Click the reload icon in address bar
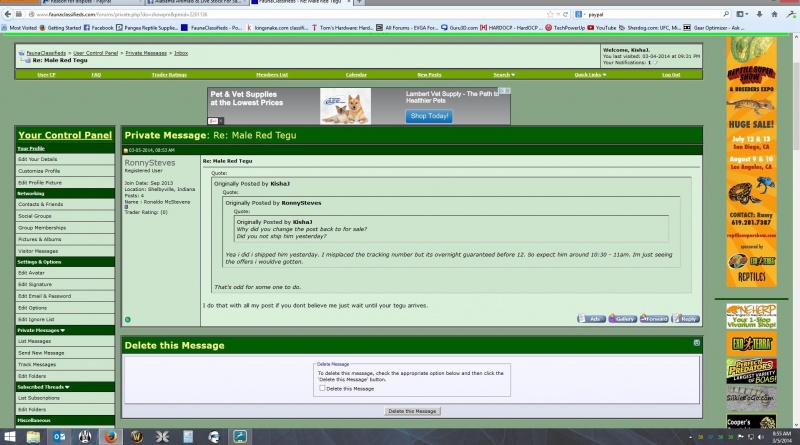The image size is (800, 445). pos(565,14)
